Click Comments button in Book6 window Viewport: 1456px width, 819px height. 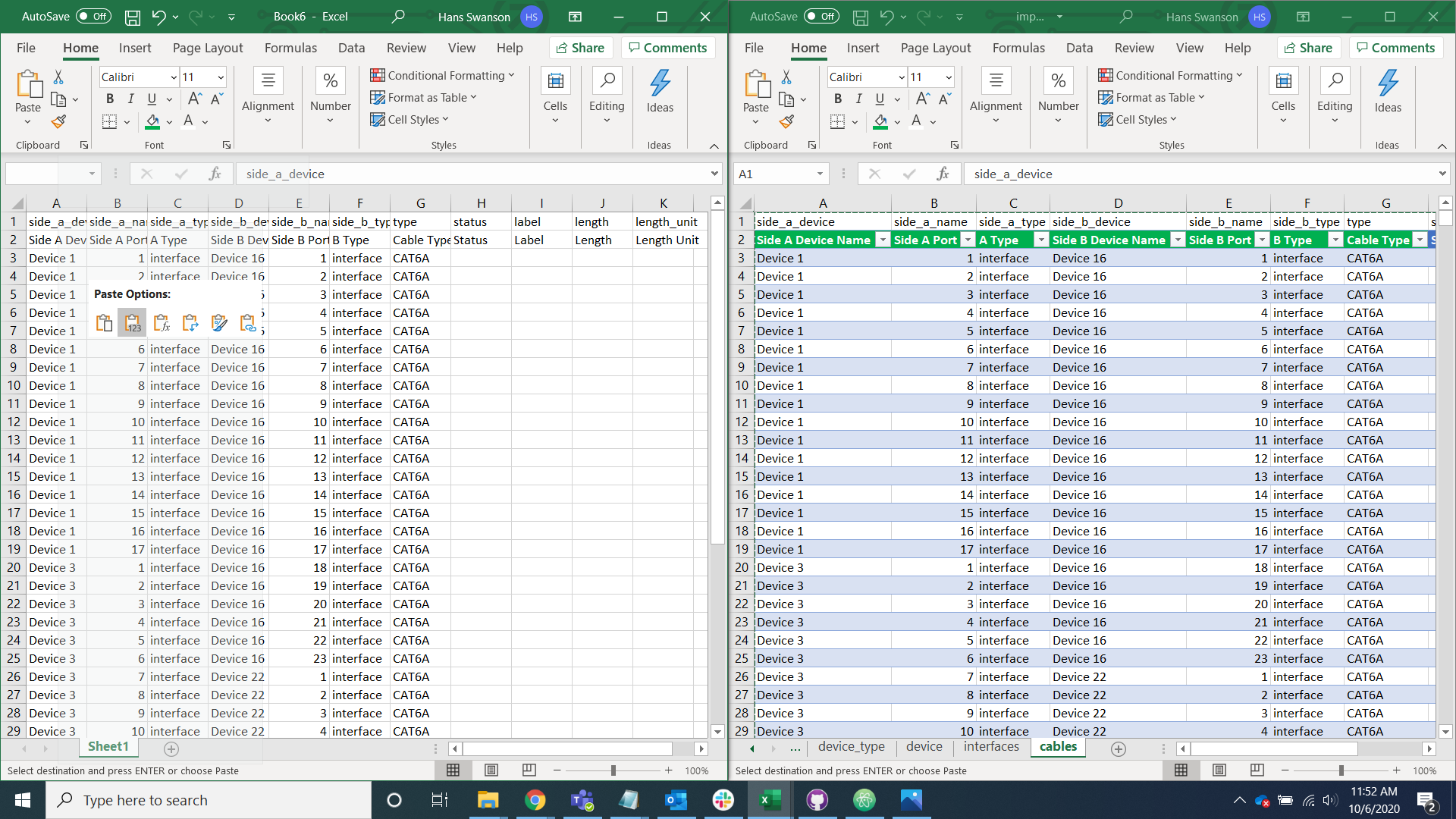pyautogui.click(x=667, y=48)
